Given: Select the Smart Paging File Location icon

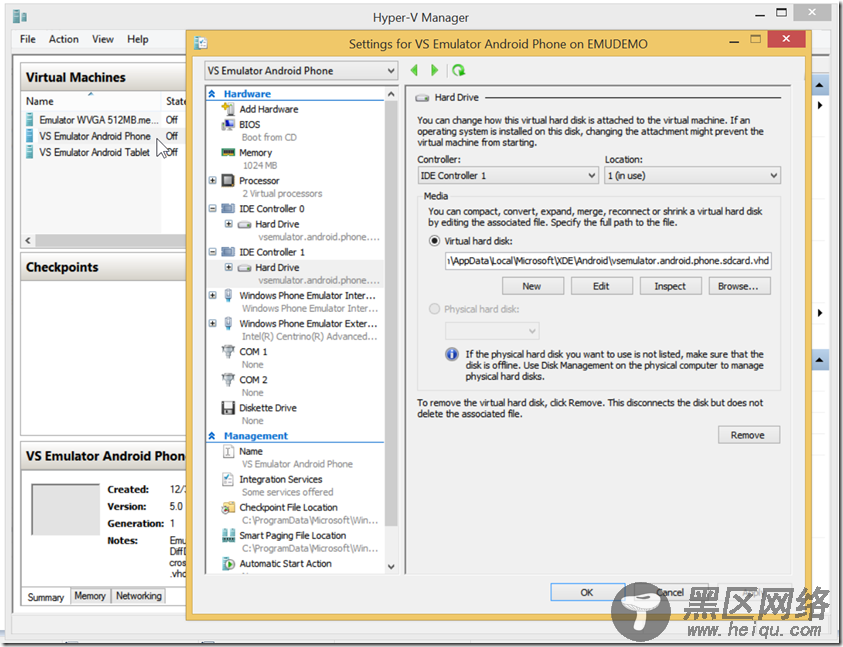Looking at the screenshot, I should pyautogui.click(x=228, y=535).
